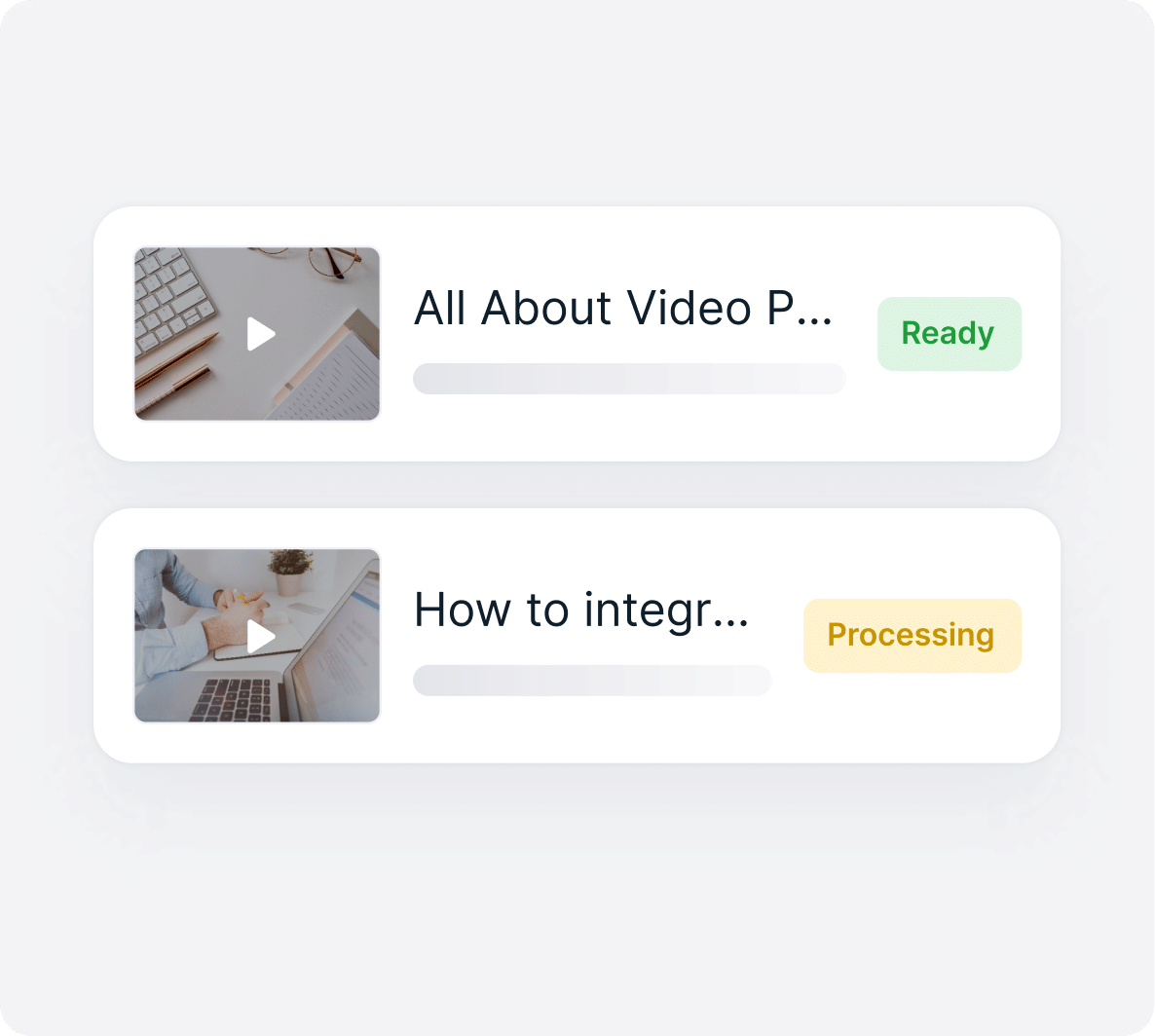Screen dimensions: 1155x1036
Task: Click the green Ready status badge
Action: (x=949, y=334)
